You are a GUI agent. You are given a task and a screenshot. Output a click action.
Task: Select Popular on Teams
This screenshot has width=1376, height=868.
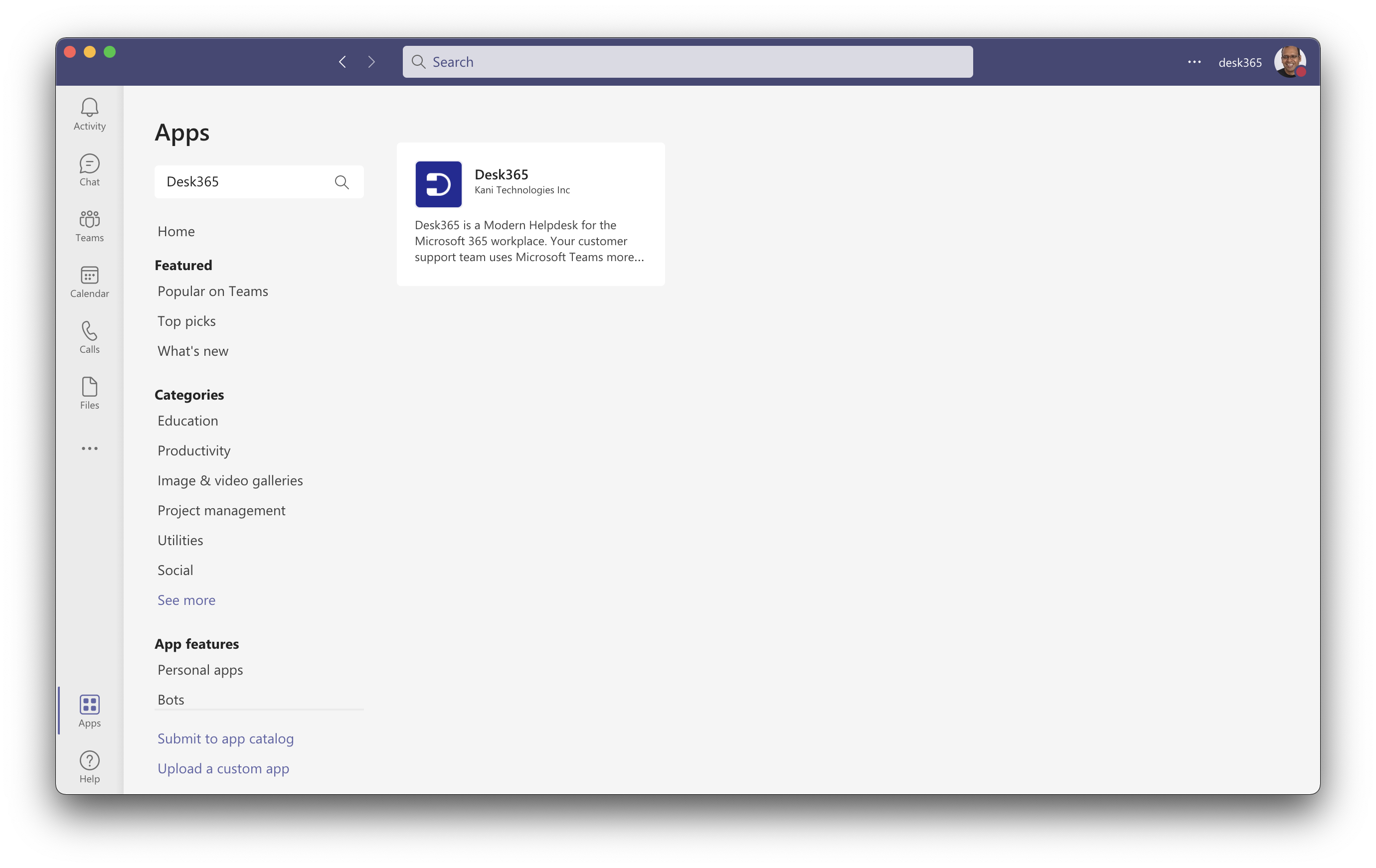tap(212, 291)
